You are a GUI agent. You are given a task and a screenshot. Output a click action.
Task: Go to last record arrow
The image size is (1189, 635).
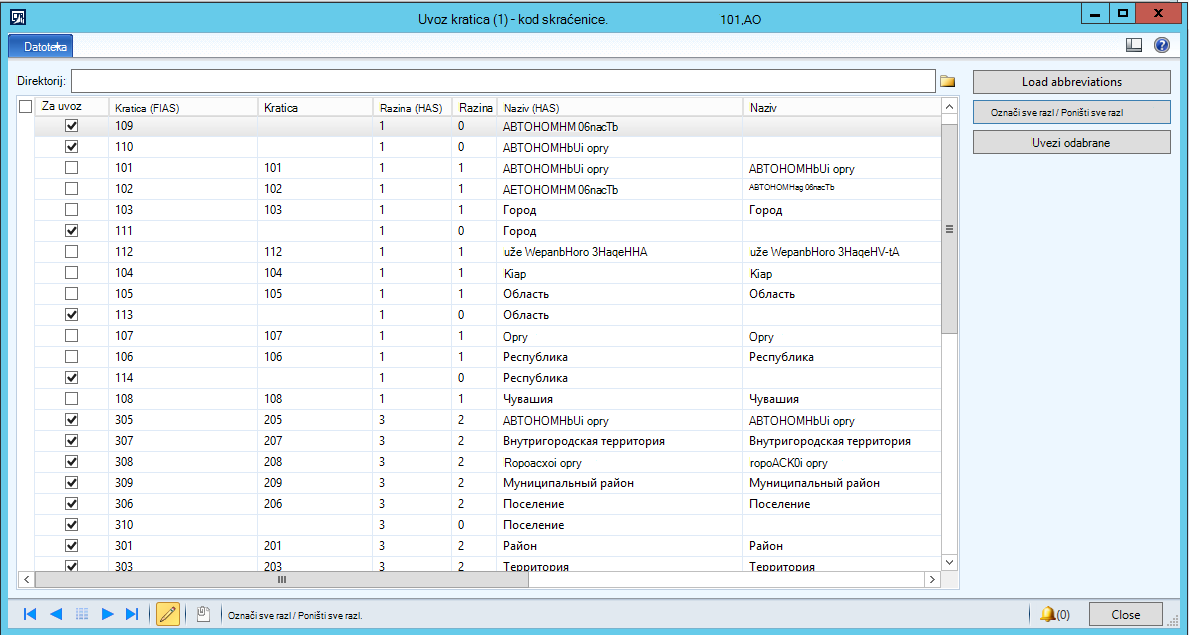click(x=132, y=614)
